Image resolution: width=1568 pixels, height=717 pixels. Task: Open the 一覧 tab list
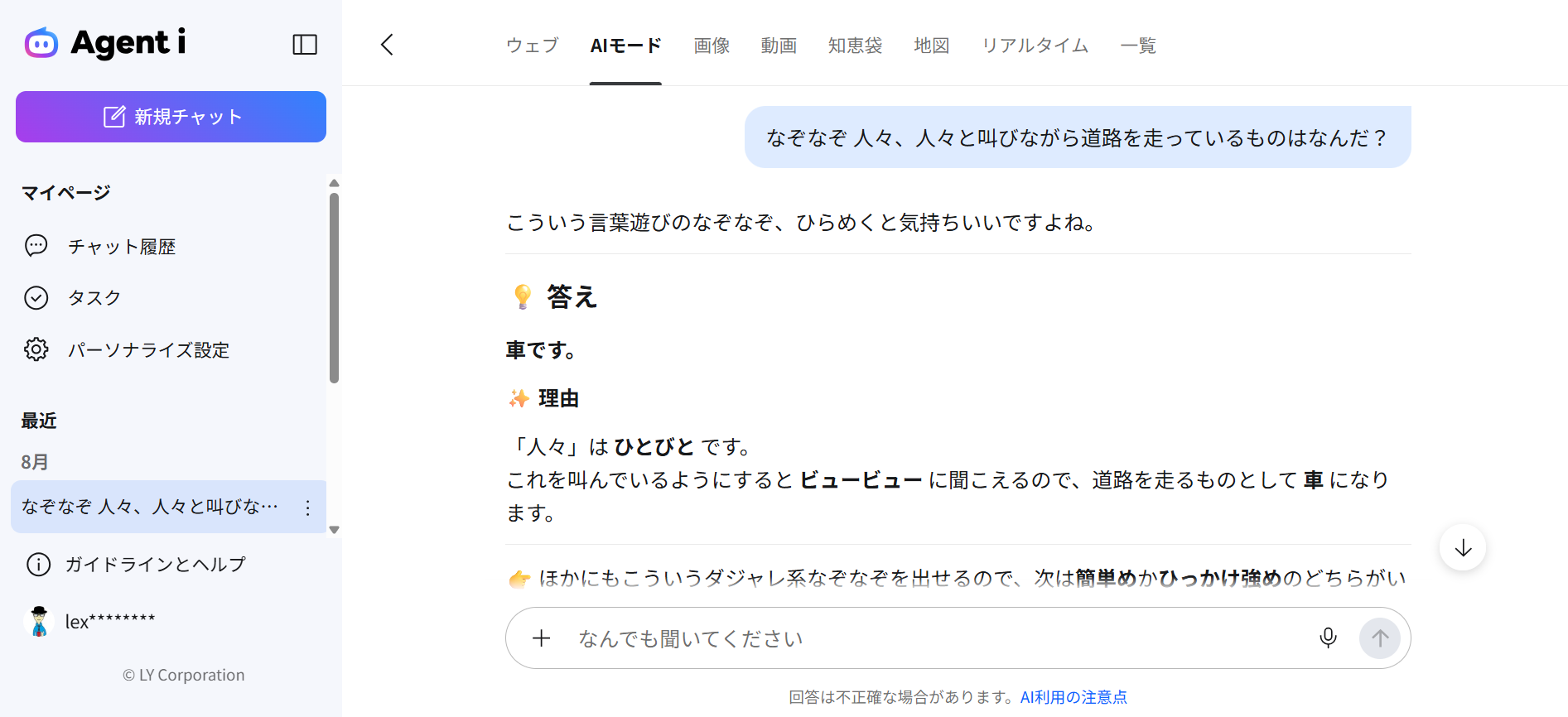point(1138,46)
